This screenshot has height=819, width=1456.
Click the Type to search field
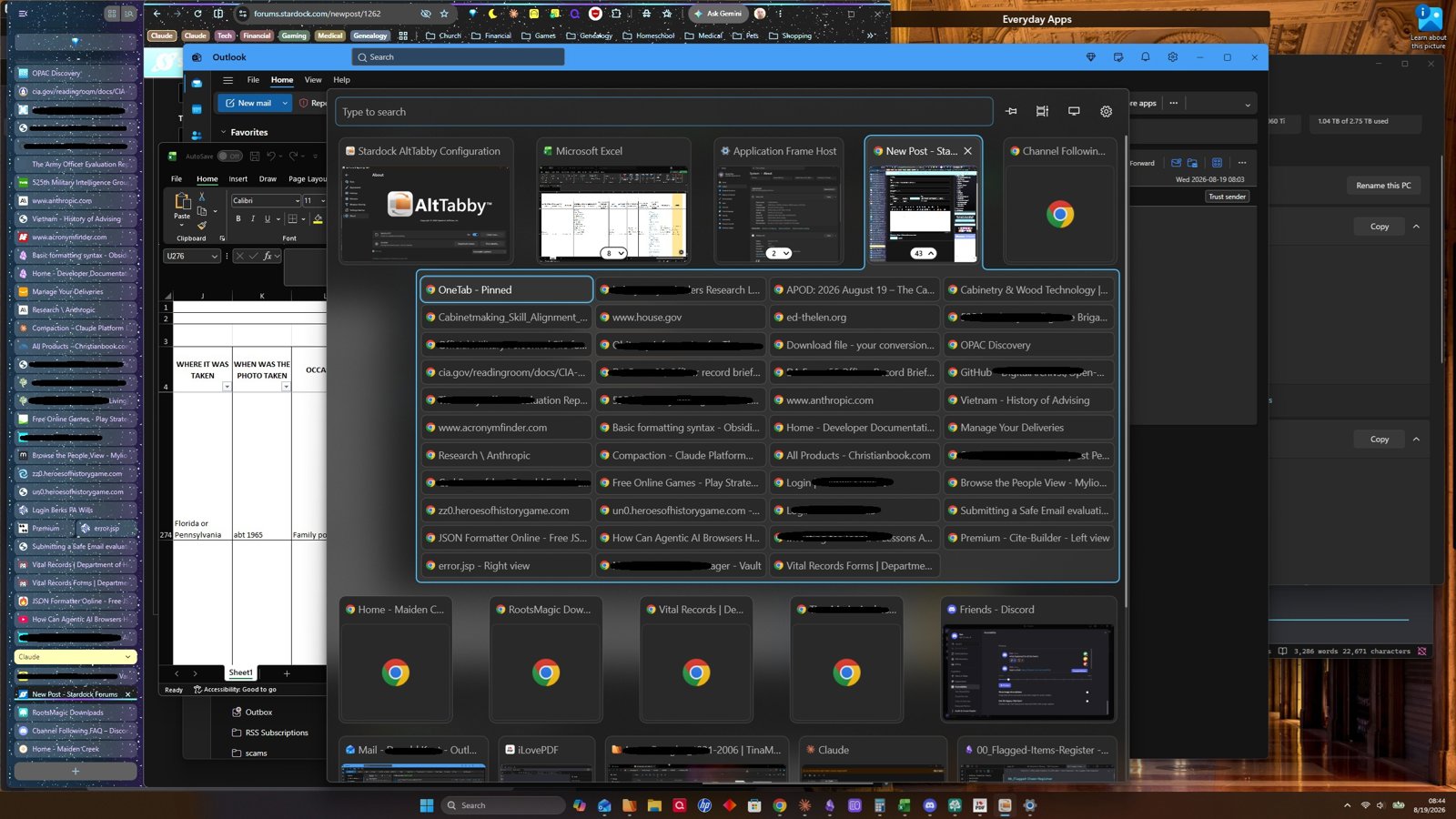(663, 112)
